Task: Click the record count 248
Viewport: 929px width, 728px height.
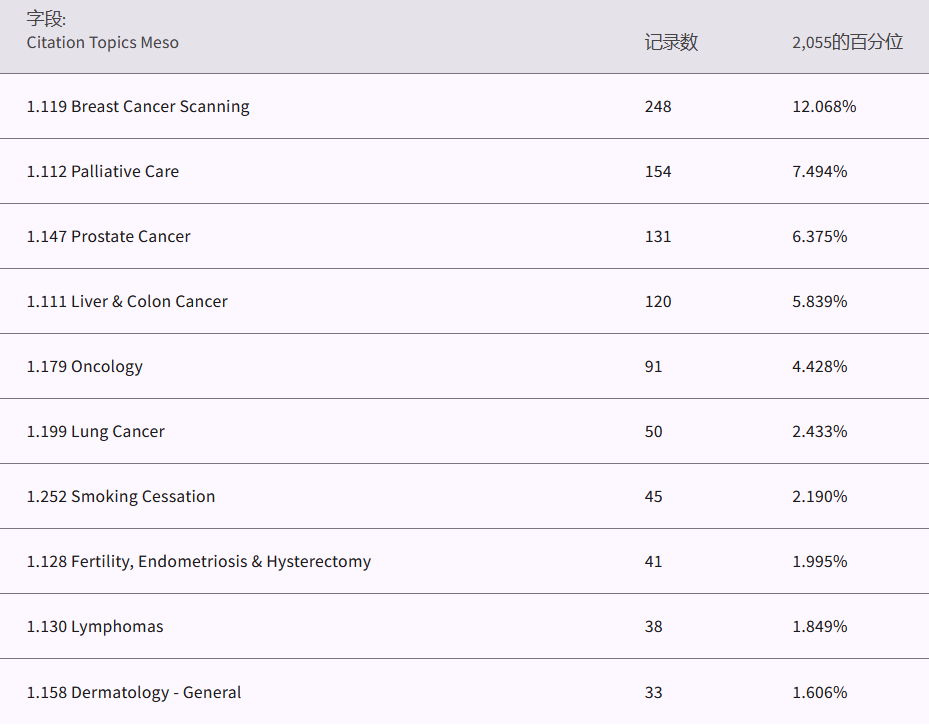Action: pyautogui.click(x=658, y=106)
